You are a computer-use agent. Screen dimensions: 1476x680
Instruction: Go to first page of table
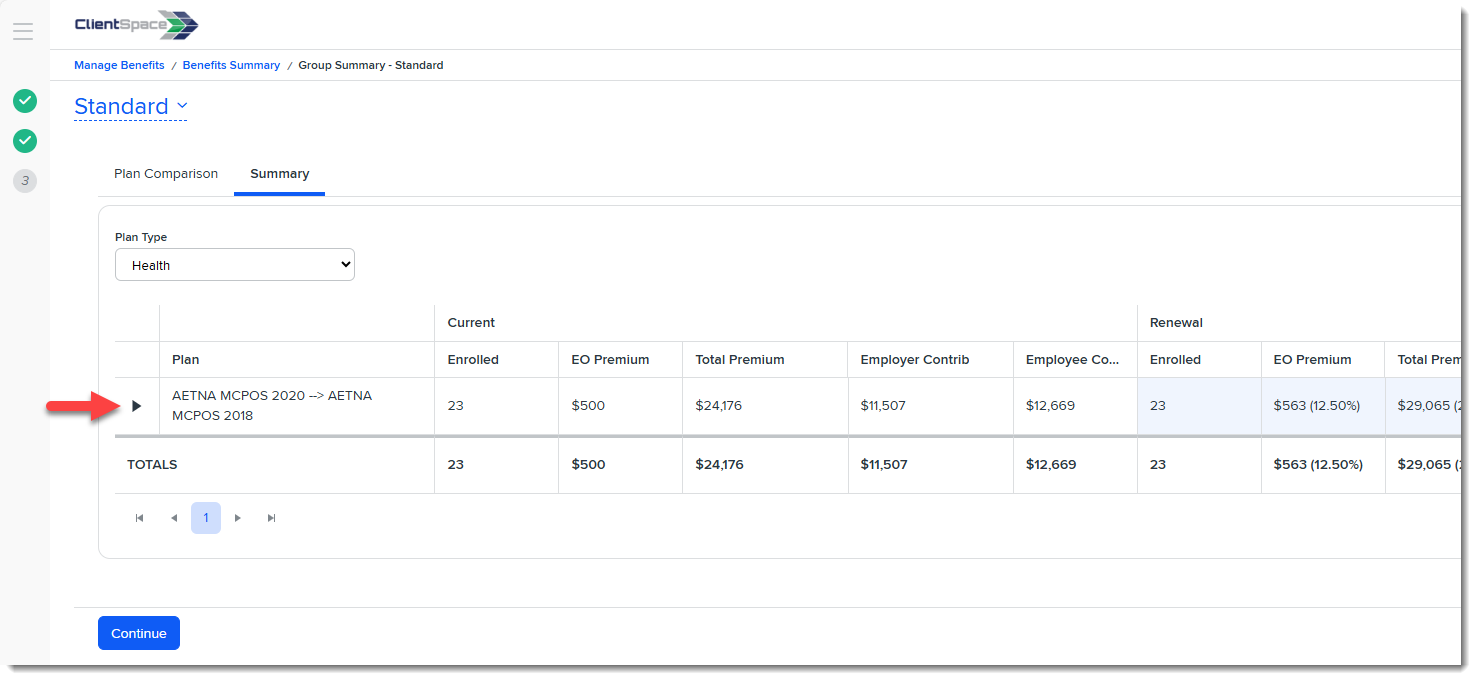(x=140, y=518)
